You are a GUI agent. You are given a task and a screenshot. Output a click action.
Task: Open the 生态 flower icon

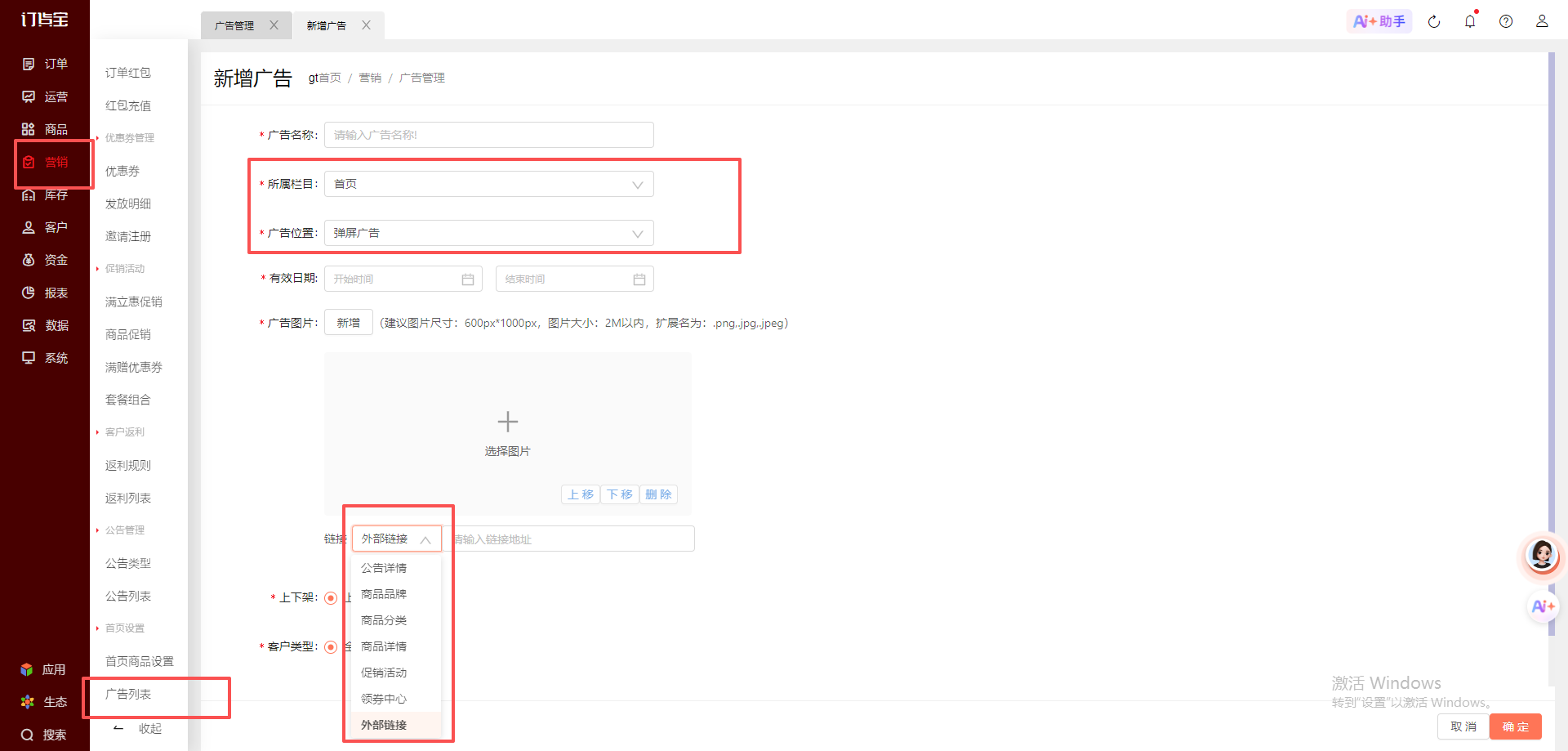[x=27, y=702]
